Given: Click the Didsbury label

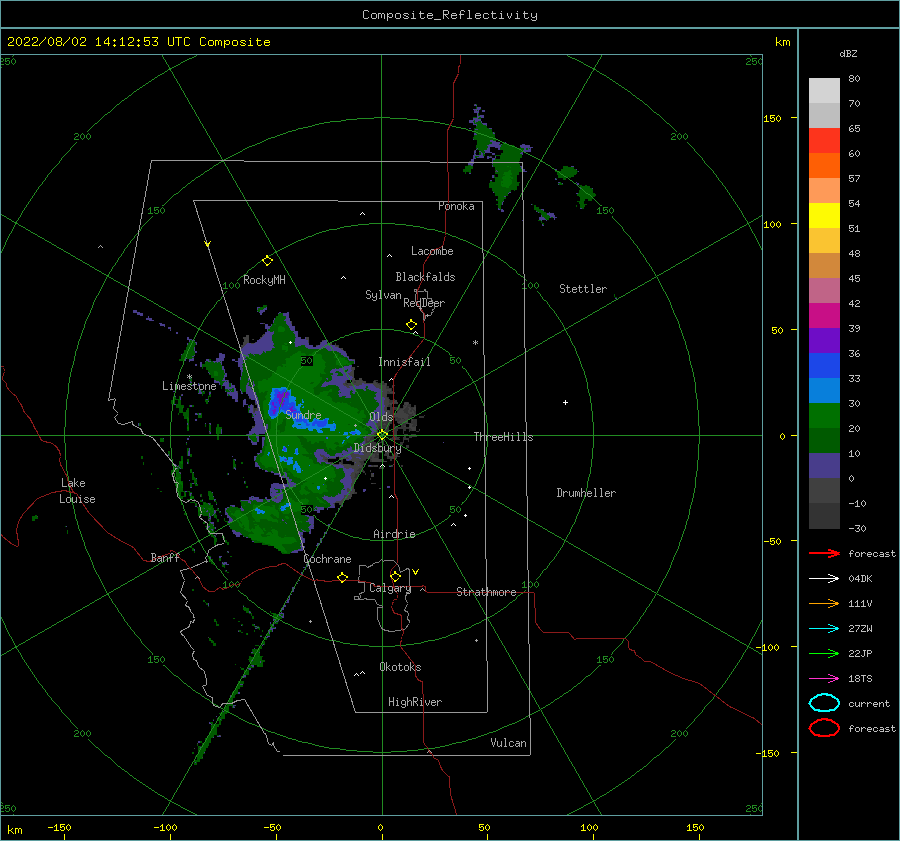Looking at the screenshot, I should (x=377, y=448).
